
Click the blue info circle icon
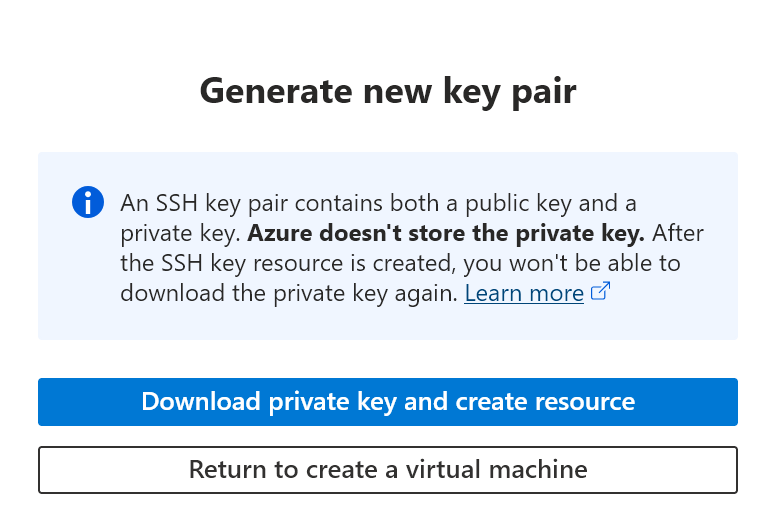(88, 201)
